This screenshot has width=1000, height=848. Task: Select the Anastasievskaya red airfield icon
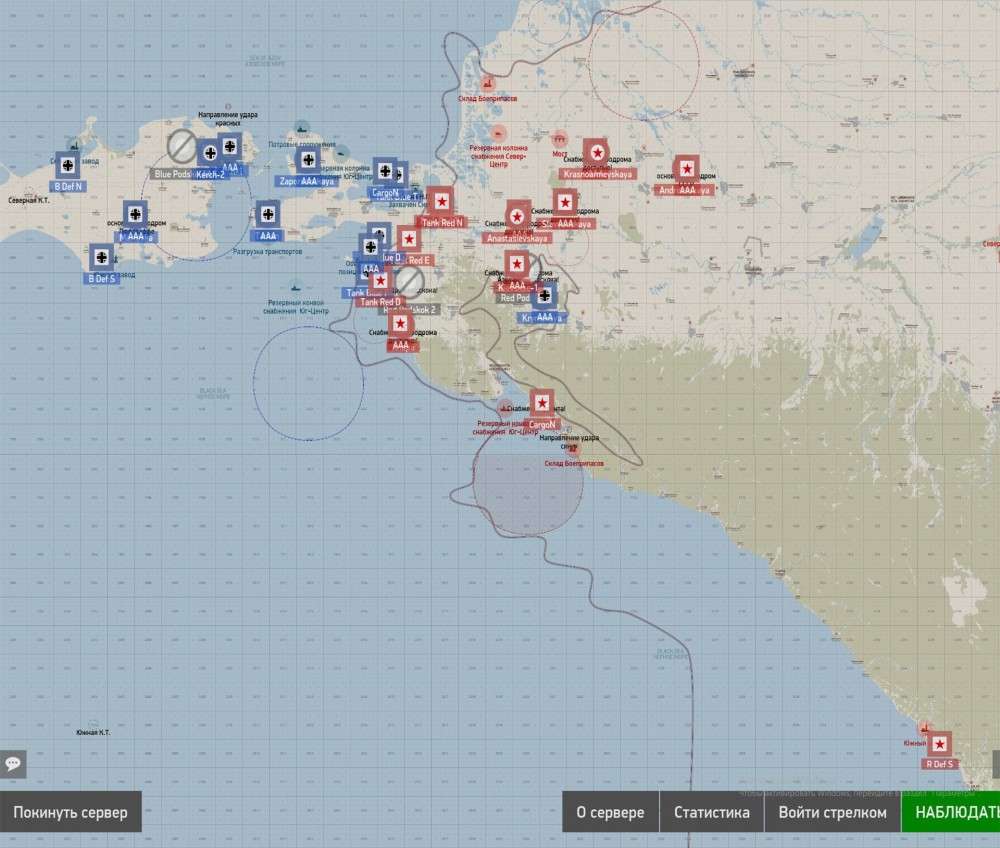point(517,217)
